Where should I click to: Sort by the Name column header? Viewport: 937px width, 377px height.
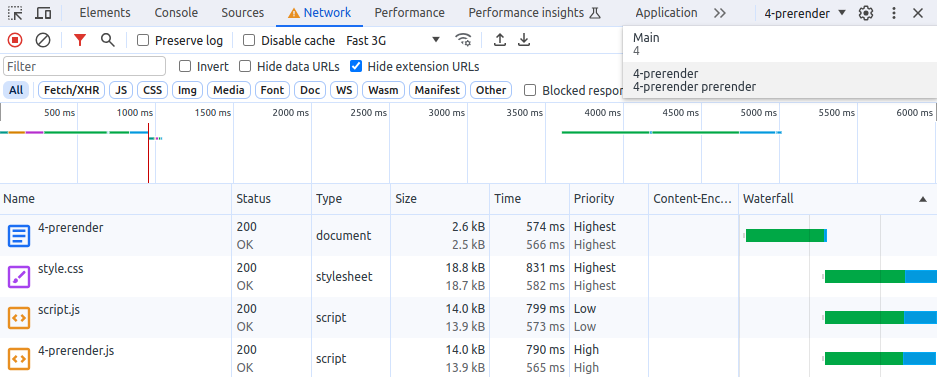click(116, 199)
